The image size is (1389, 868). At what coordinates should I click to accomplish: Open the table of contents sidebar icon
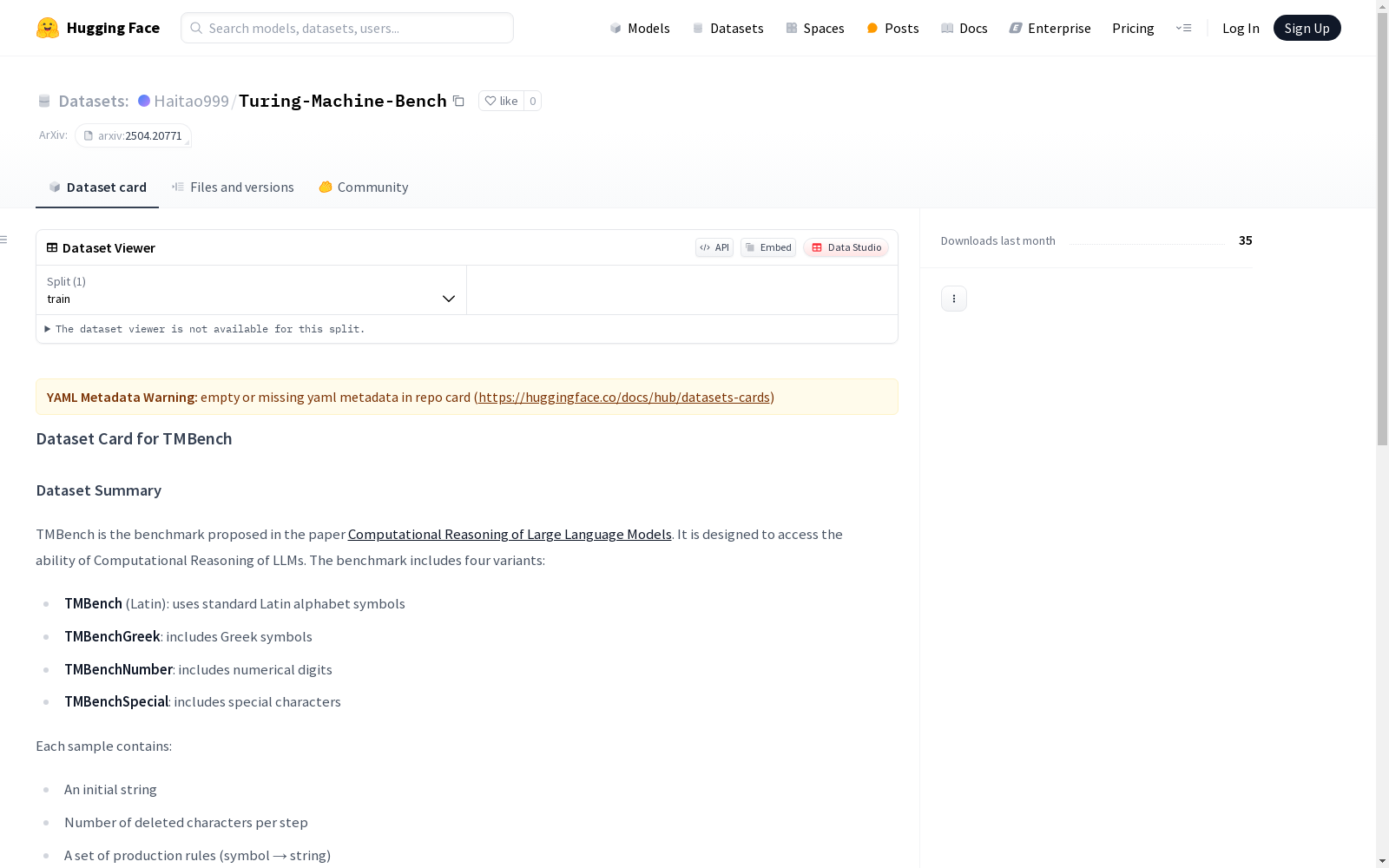coord(4,240)
